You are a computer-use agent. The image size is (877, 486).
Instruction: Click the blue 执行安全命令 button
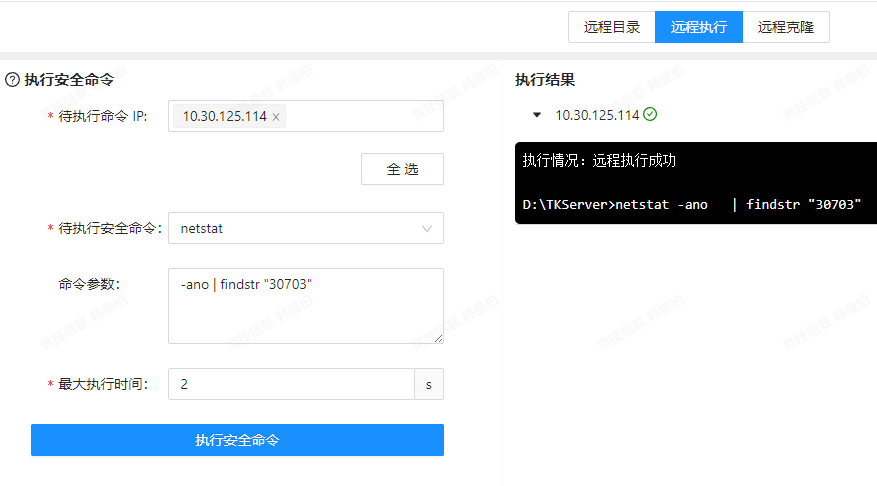click(237, 440)
